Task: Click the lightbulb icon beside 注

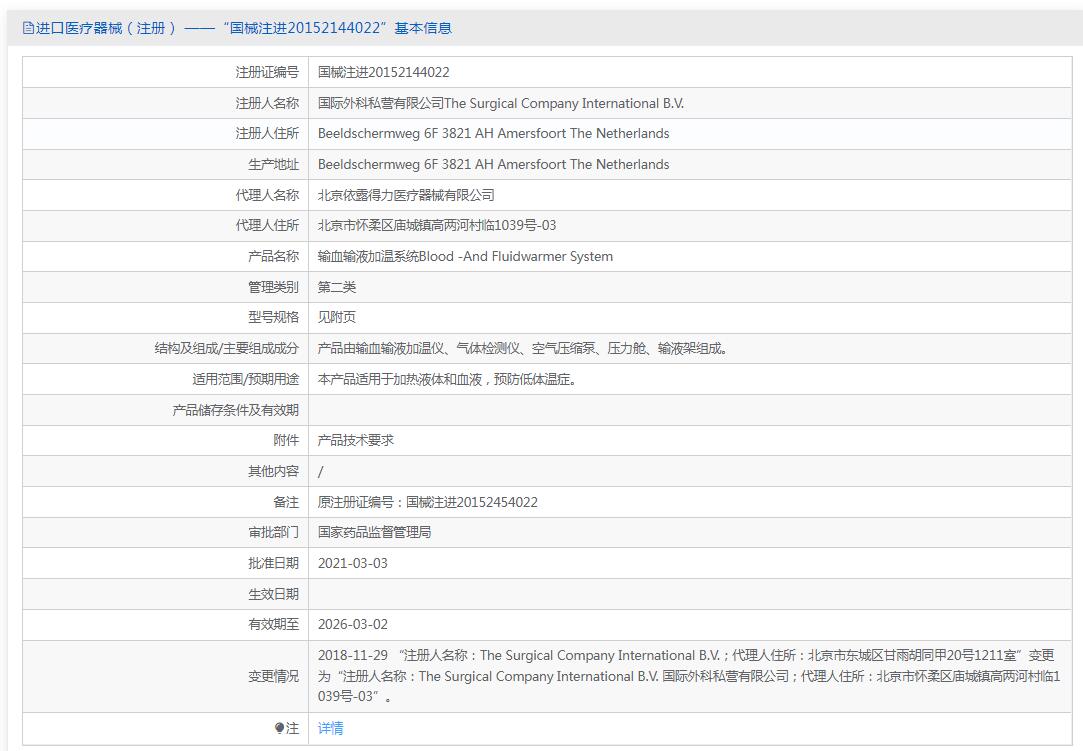Action: (x=279, y=728)
